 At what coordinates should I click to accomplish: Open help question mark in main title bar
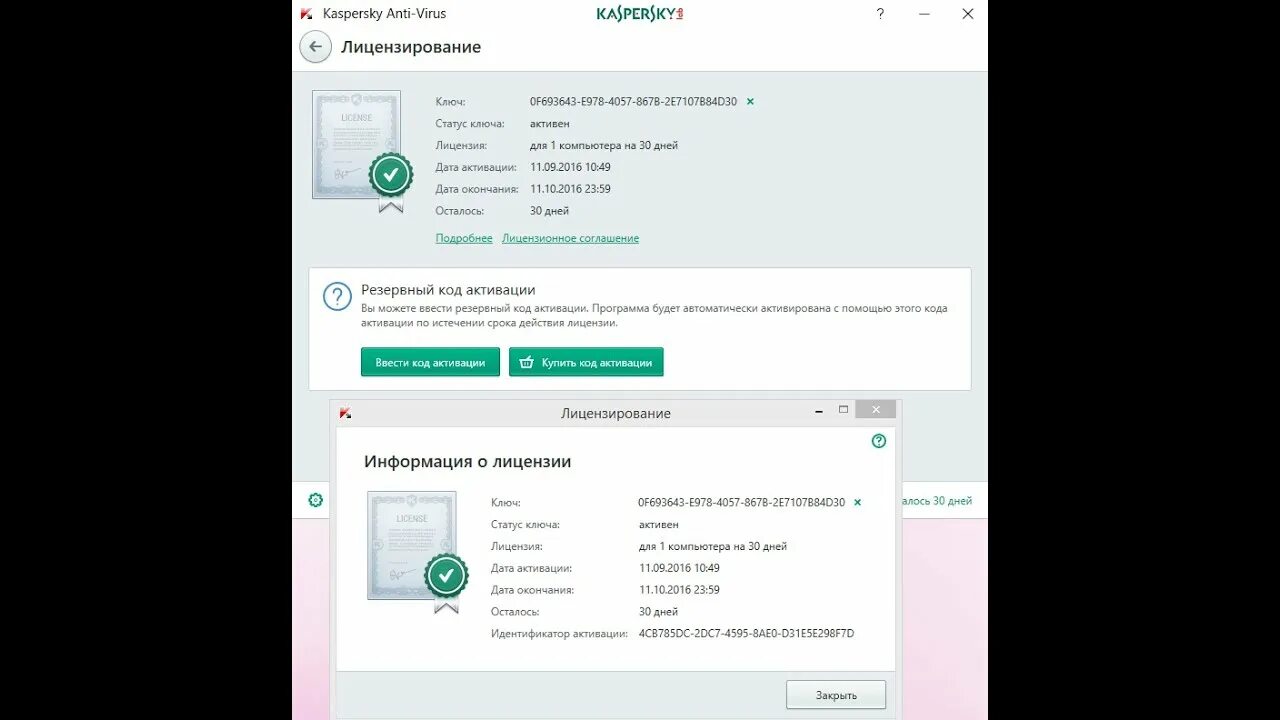pyautogui.click(x=880, y=14)
